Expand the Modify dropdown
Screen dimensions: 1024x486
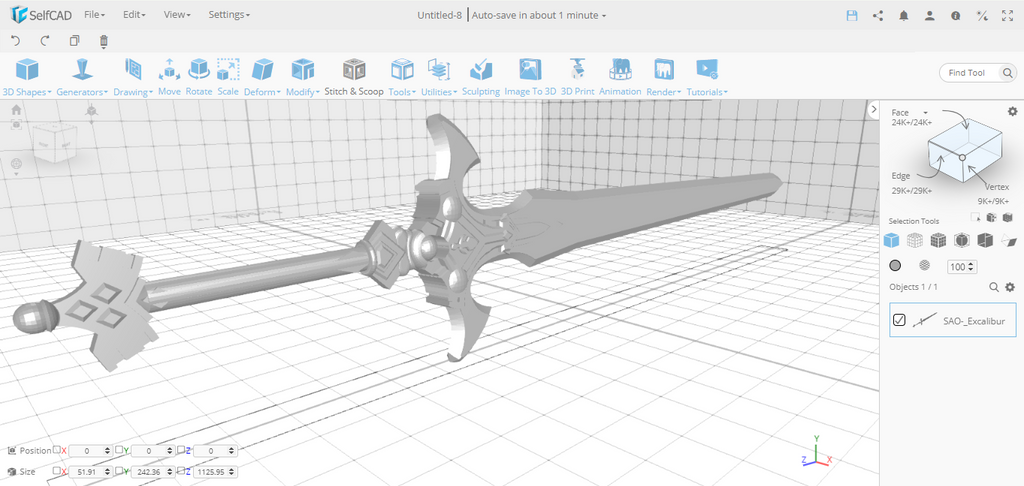pyautogui.click(x=302, y=77)
